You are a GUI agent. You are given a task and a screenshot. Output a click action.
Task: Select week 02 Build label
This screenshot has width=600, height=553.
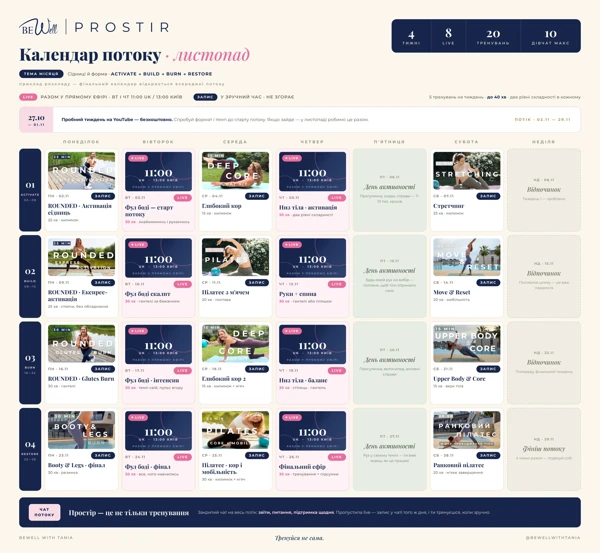coord(30,276)
